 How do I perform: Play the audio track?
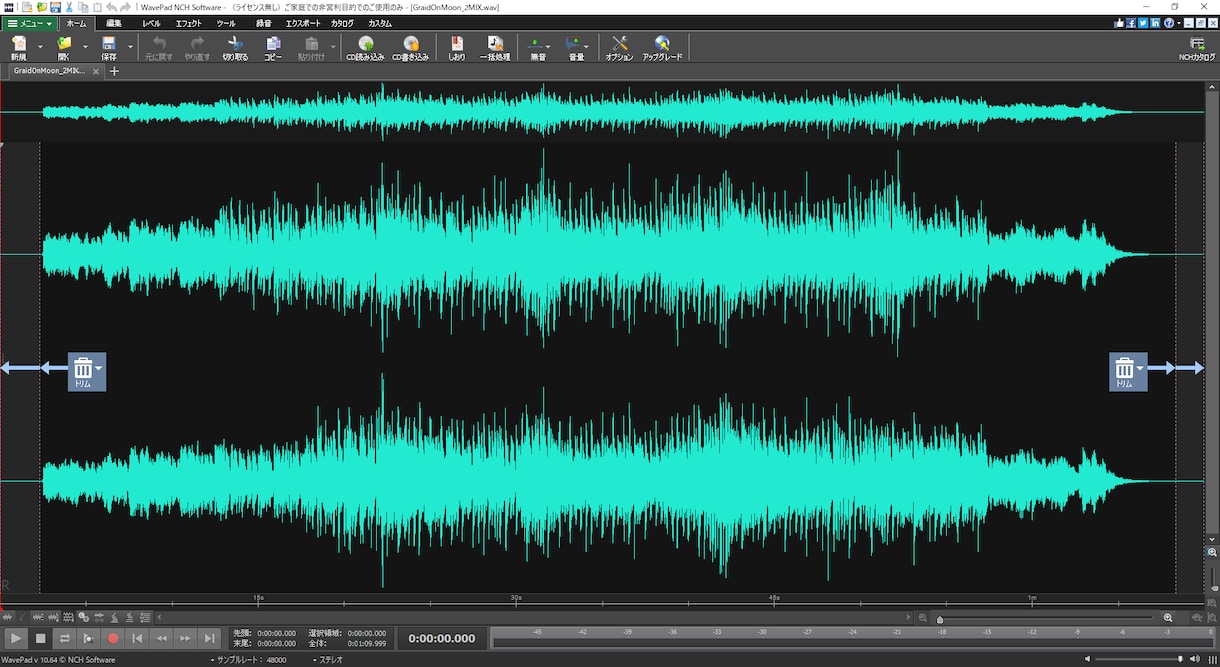pos(17,638)
